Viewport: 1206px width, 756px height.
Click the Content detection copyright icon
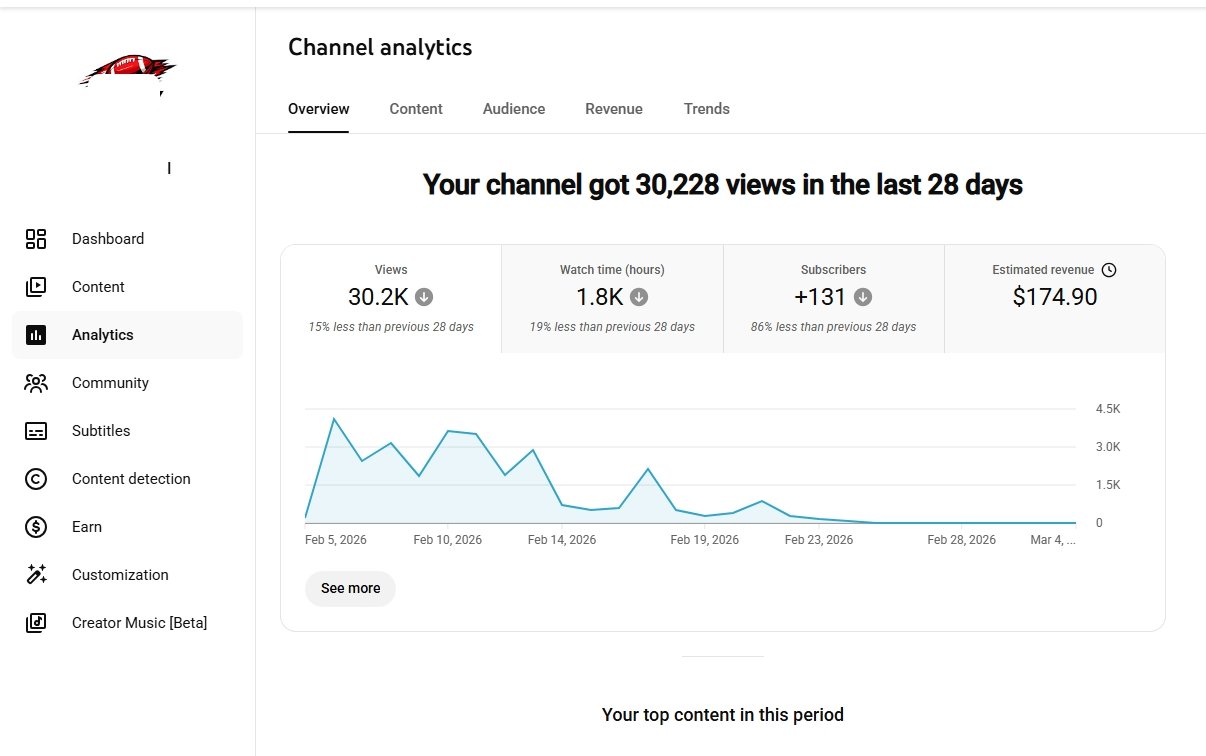pyautogui.click(x=36, y=479)
